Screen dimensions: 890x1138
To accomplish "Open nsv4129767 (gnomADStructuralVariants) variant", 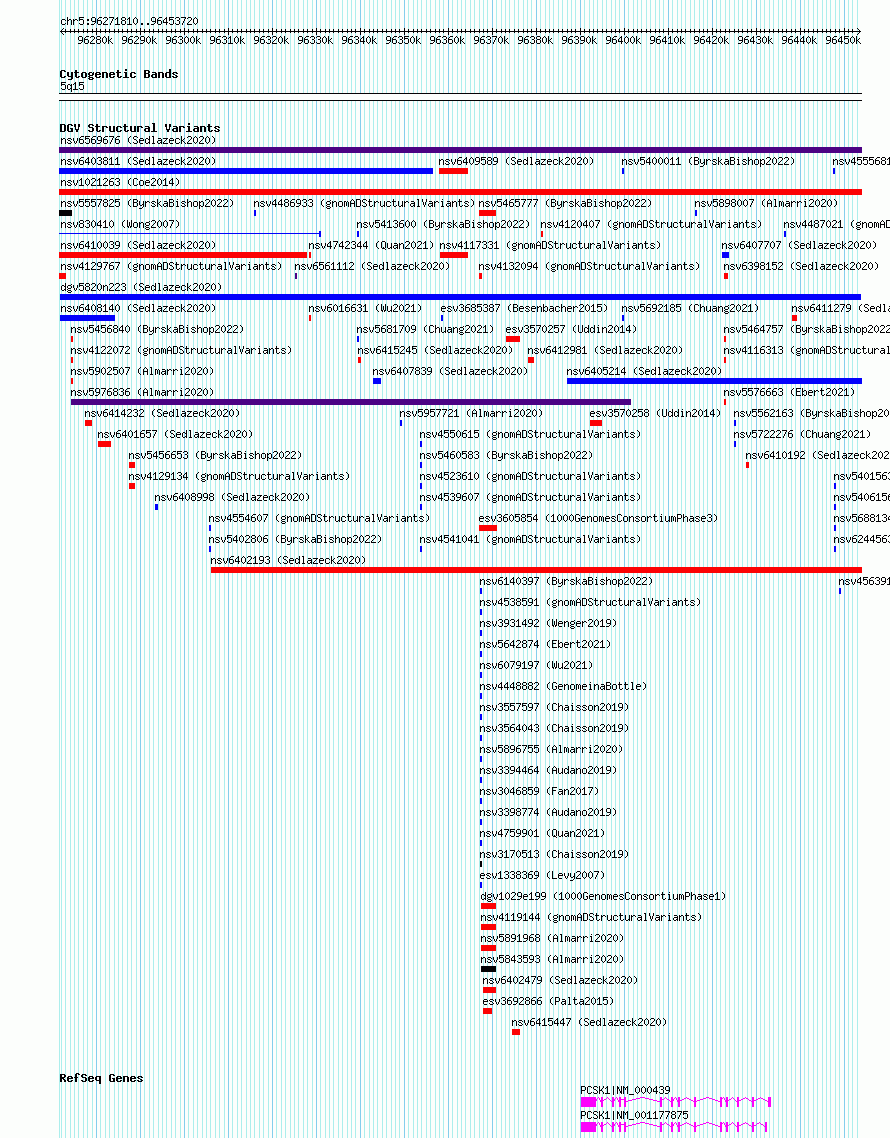I will click(x=171, y=266).
